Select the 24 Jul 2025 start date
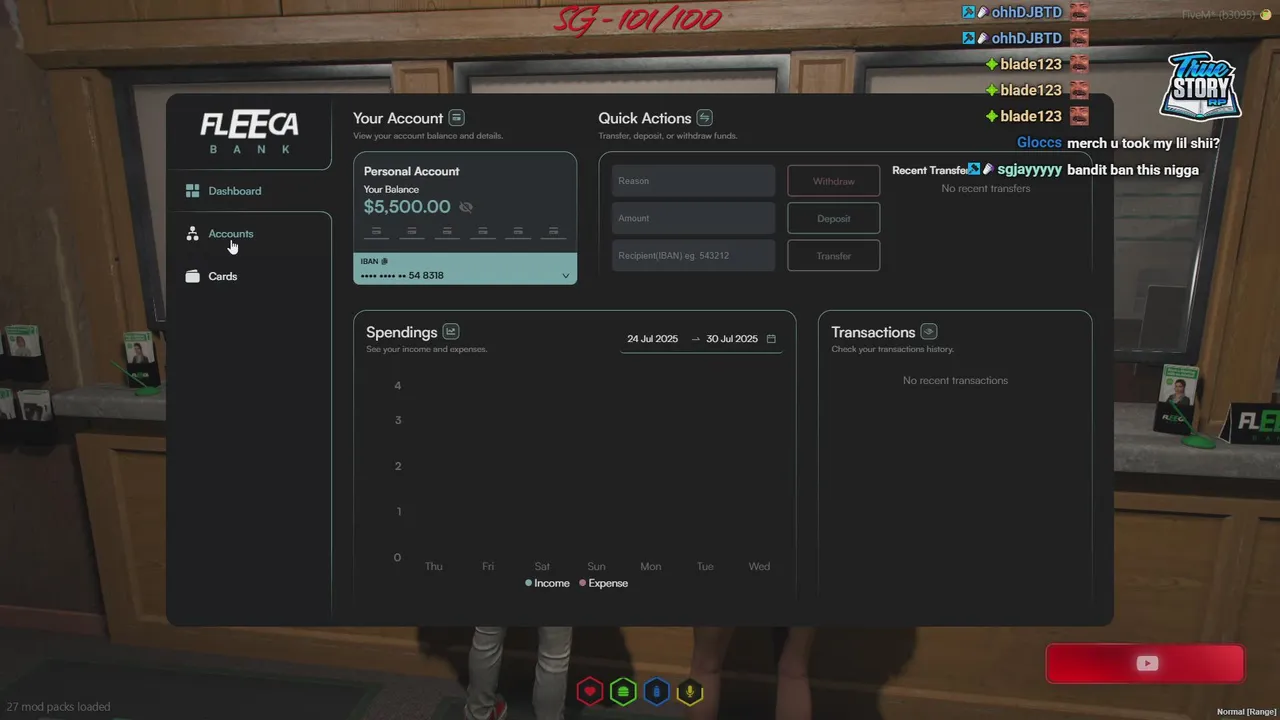The height and width of the screenshot is (720, 1280). click(x=652, y=339)
